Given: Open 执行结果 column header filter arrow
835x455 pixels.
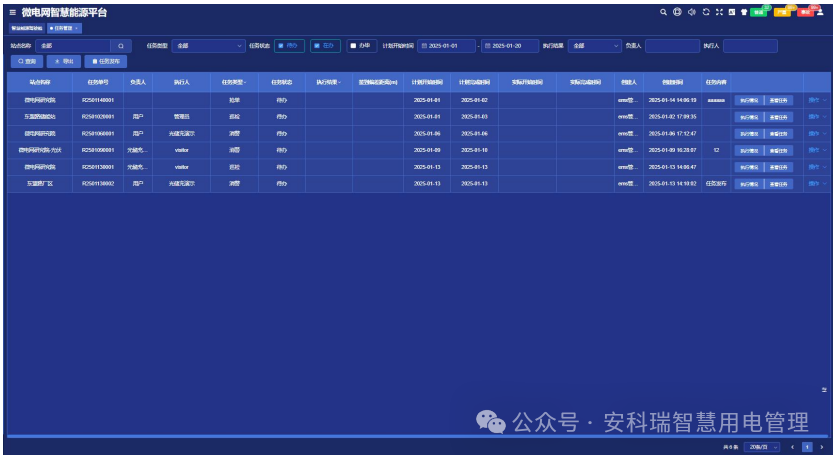Looking at the screenshot, I should pyautogui.click(x=339, y=83).
